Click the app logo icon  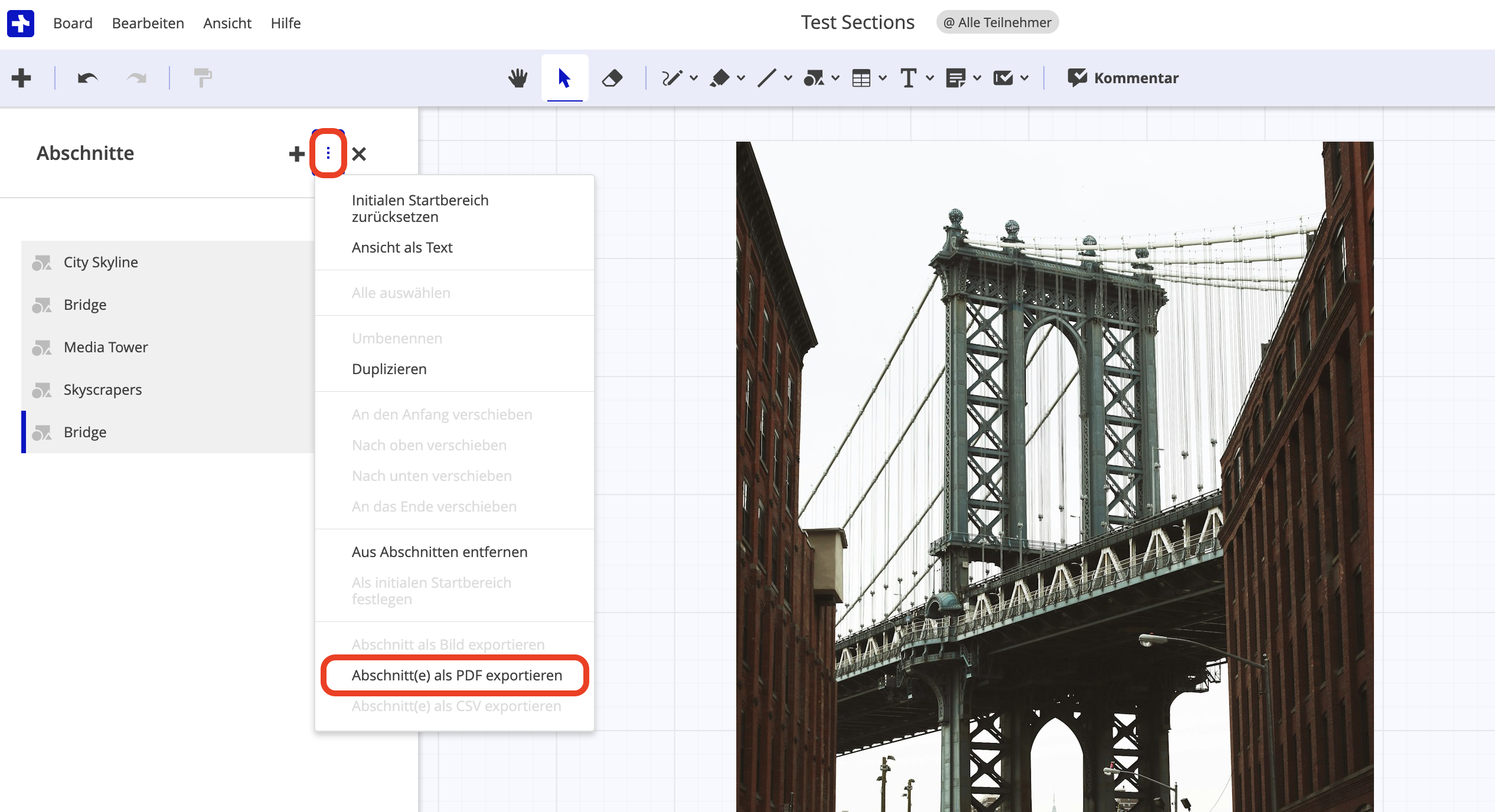[x=21, y=23]
